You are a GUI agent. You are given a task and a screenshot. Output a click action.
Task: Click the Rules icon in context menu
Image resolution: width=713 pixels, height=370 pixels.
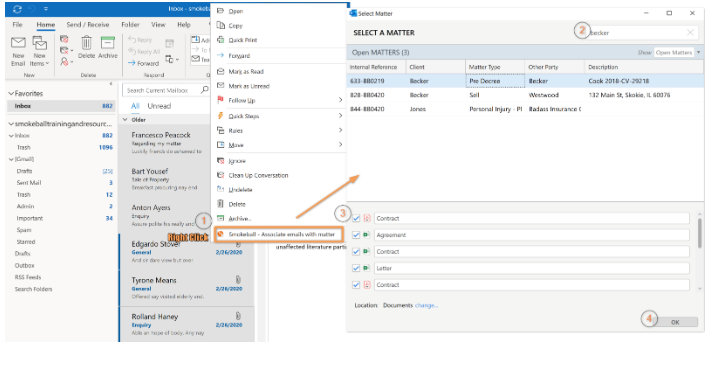[x=221, y=130]
